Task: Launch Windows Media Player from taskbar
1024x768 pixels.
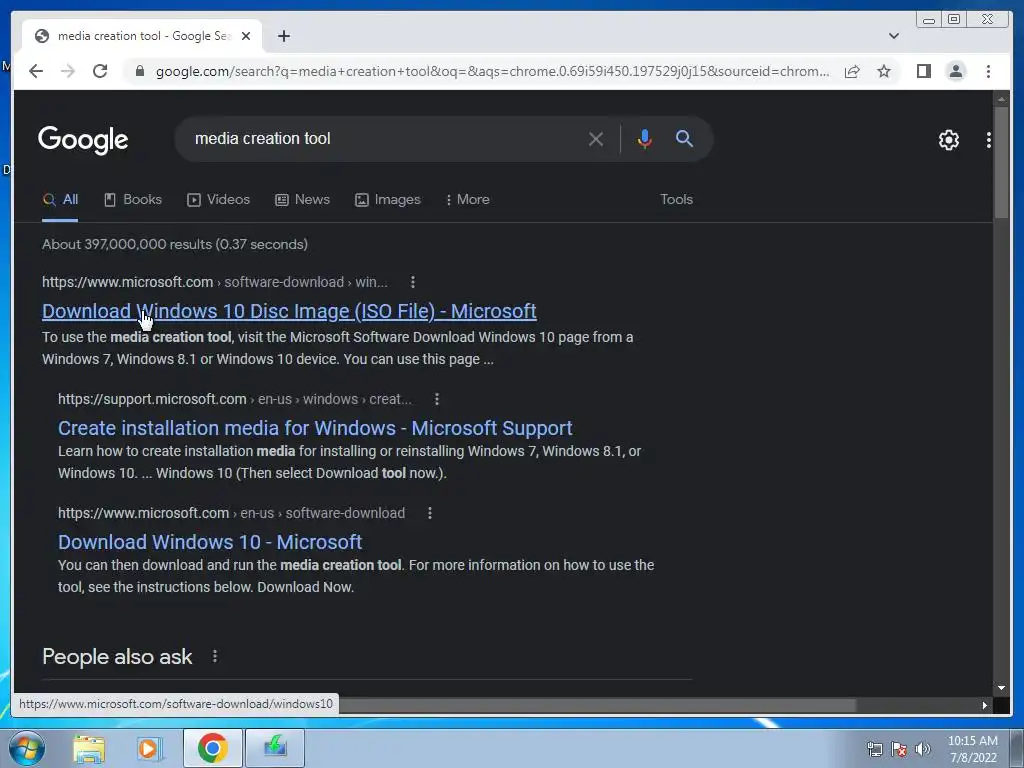Action: coord(150,748)
